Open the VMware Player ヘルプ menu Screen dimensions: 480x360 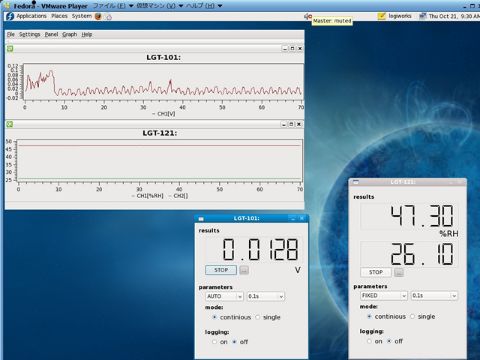[x=204, y=6]
